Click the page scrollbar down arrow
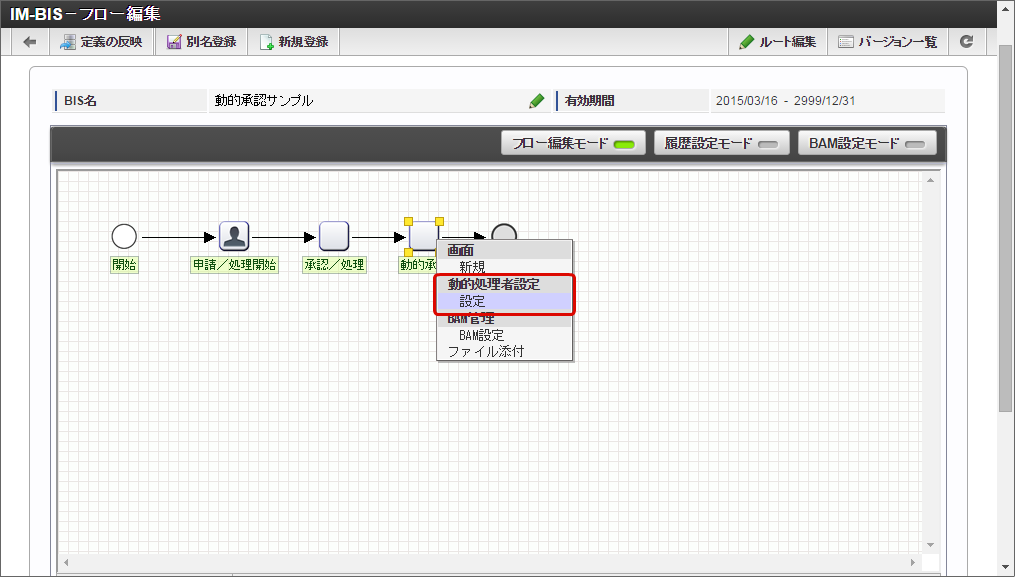Viewport: 1015px width, 577px height. click(x=1005, y=568)
